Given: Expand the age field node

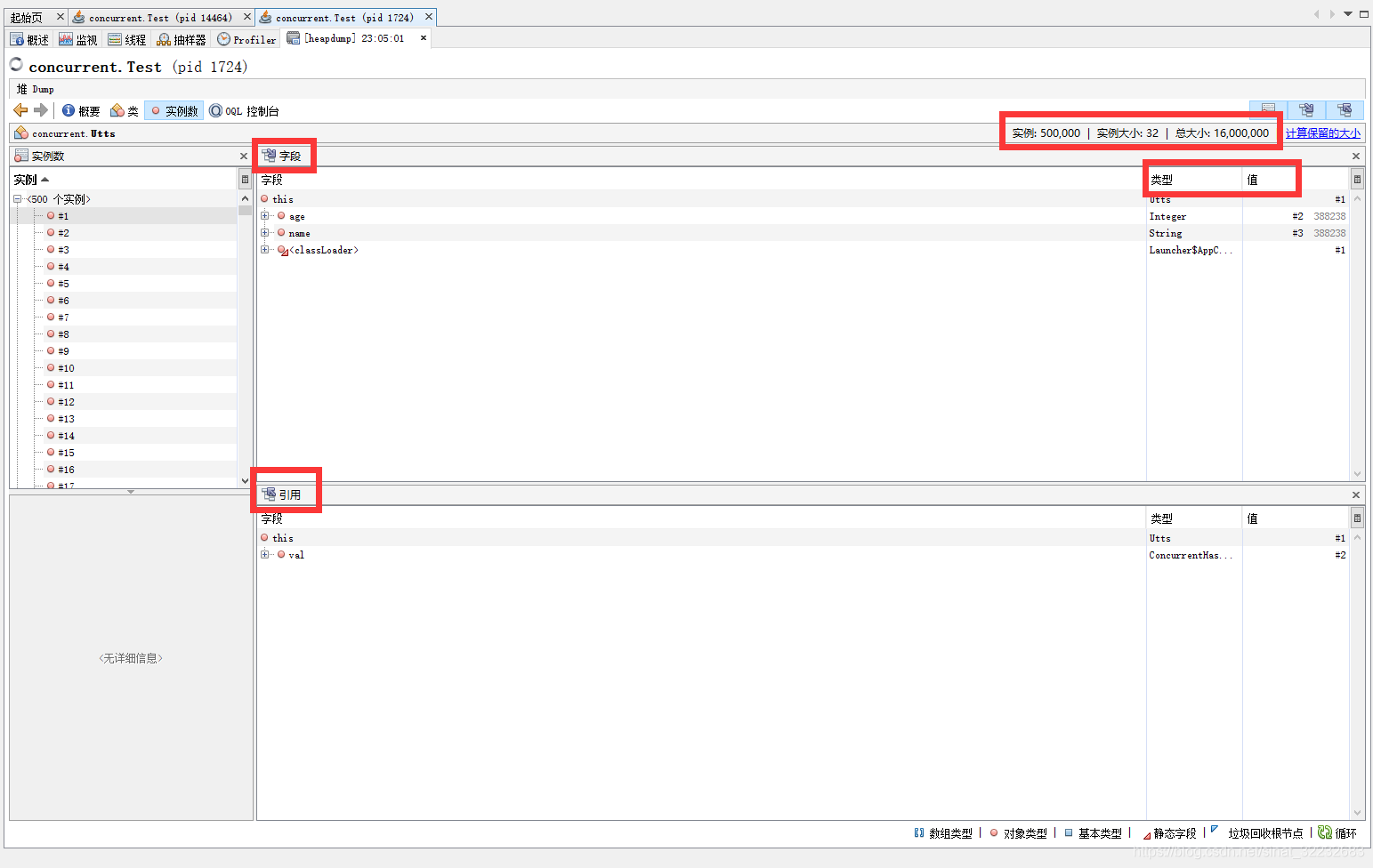Looking at the screenshot, I should click(264, 216).
